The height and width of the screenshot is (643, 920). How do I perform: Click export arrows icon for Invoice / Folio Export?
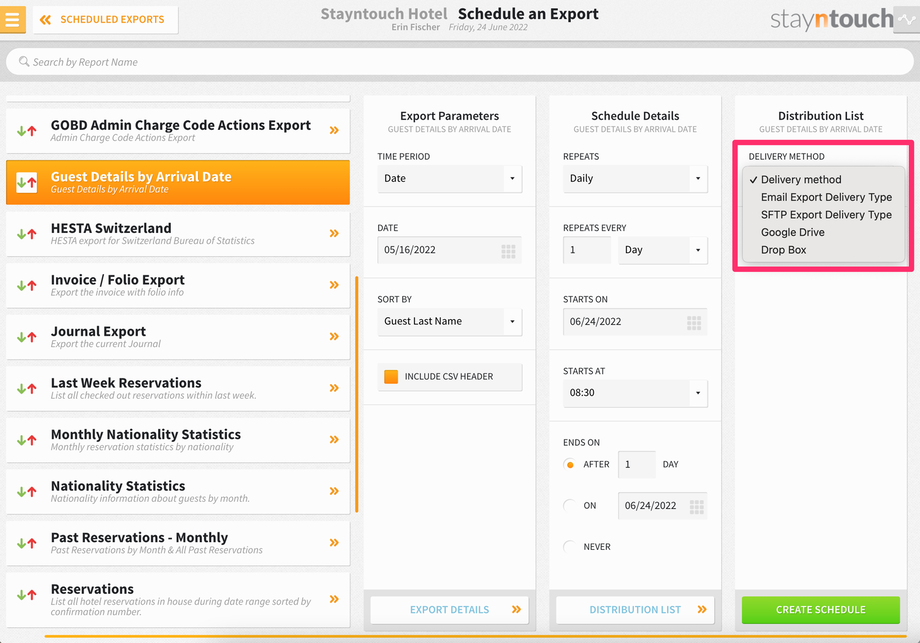point(26,286)
